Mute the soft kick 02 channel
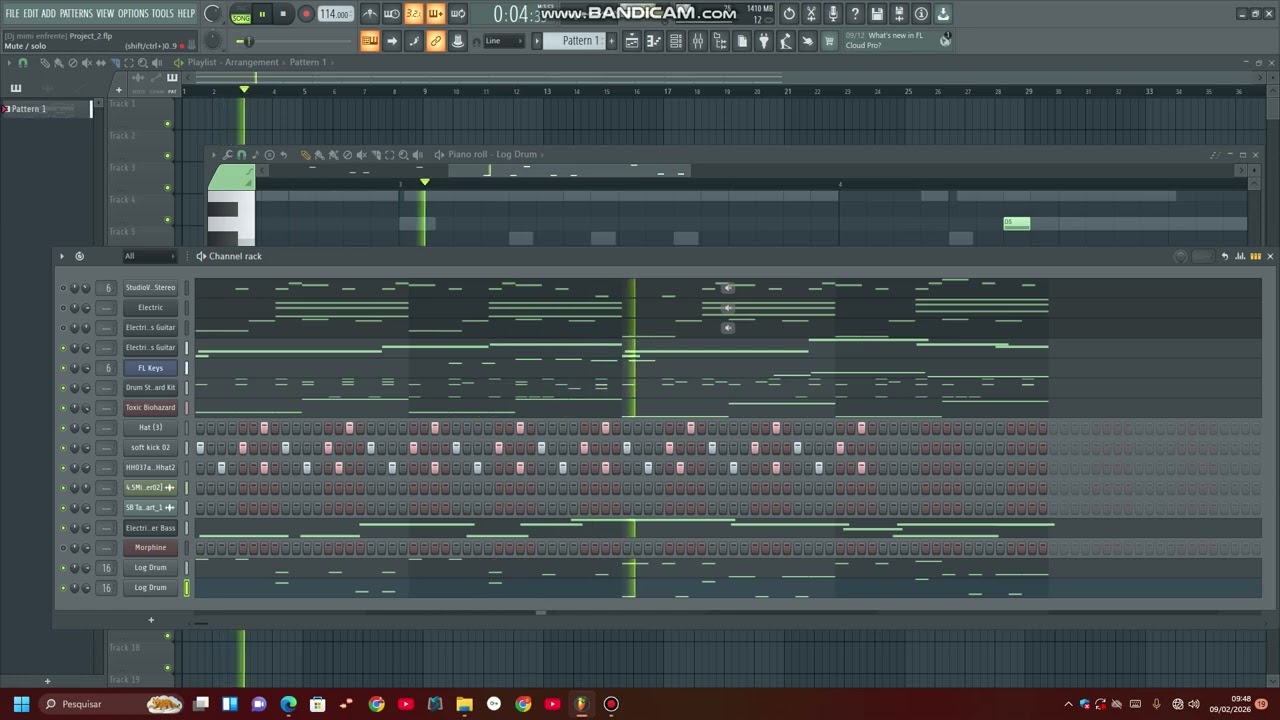 63,448
